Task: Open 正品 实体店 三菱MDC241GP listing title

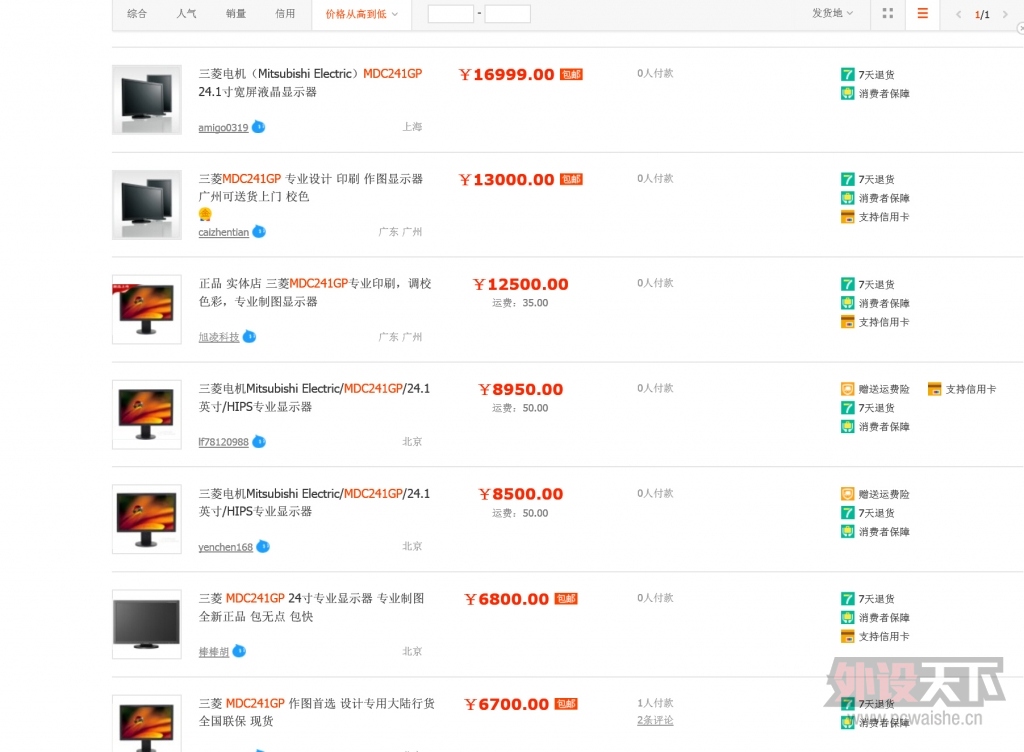Action: [315, 292]
